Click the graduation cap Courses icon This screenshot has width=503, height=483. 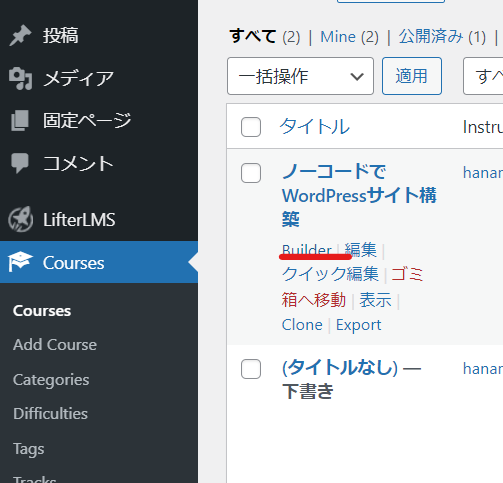(20, 262)
